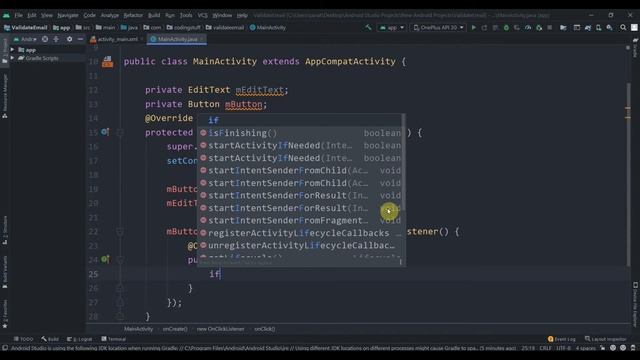Hide the Project panel with the minus icon
Image resolution: width=640 pixels, height=360 pixels.
pos(80,39)
